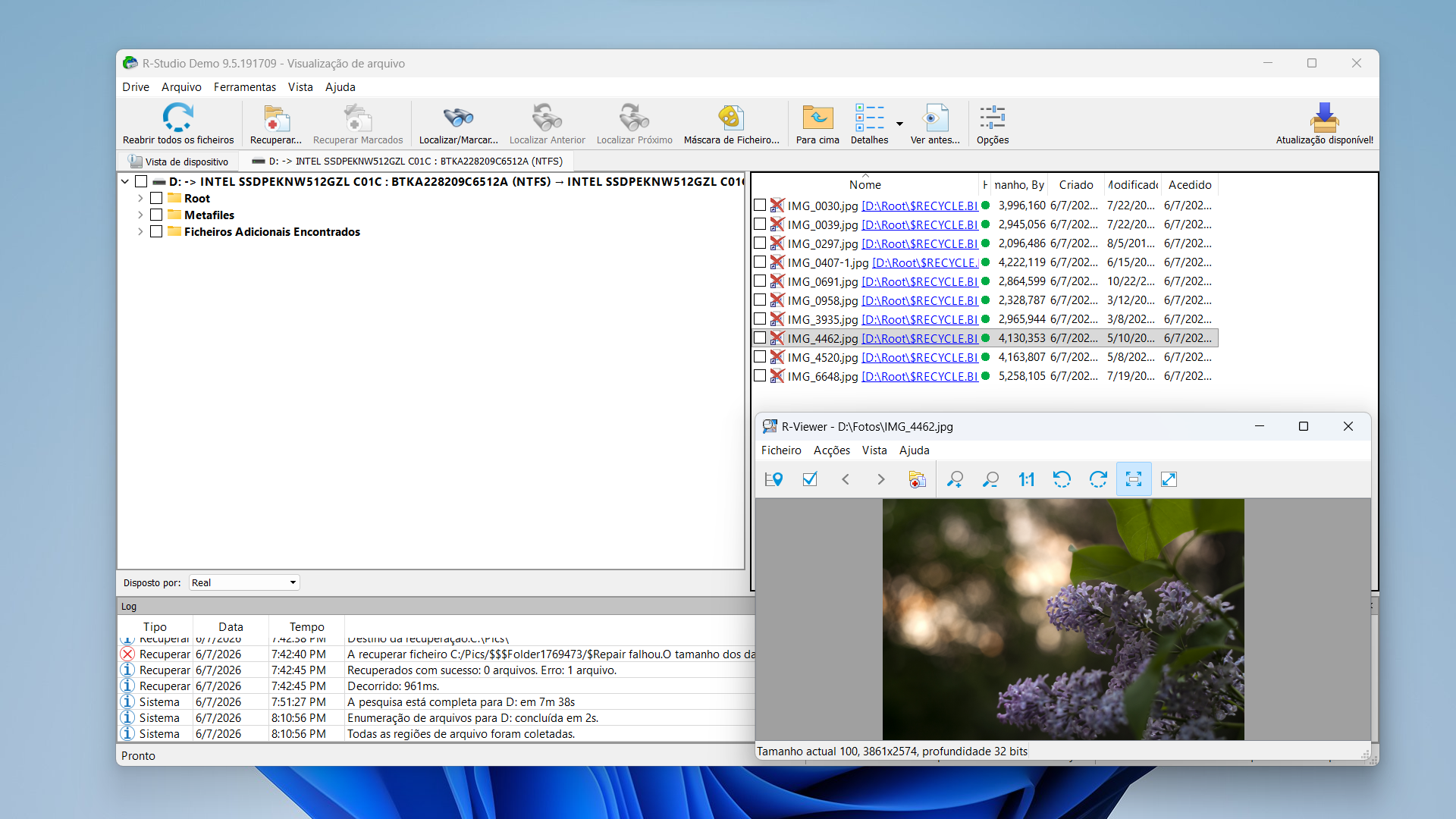Click R-Viewer recover file icon
The image size is (1456, 819).
(918, 479)
